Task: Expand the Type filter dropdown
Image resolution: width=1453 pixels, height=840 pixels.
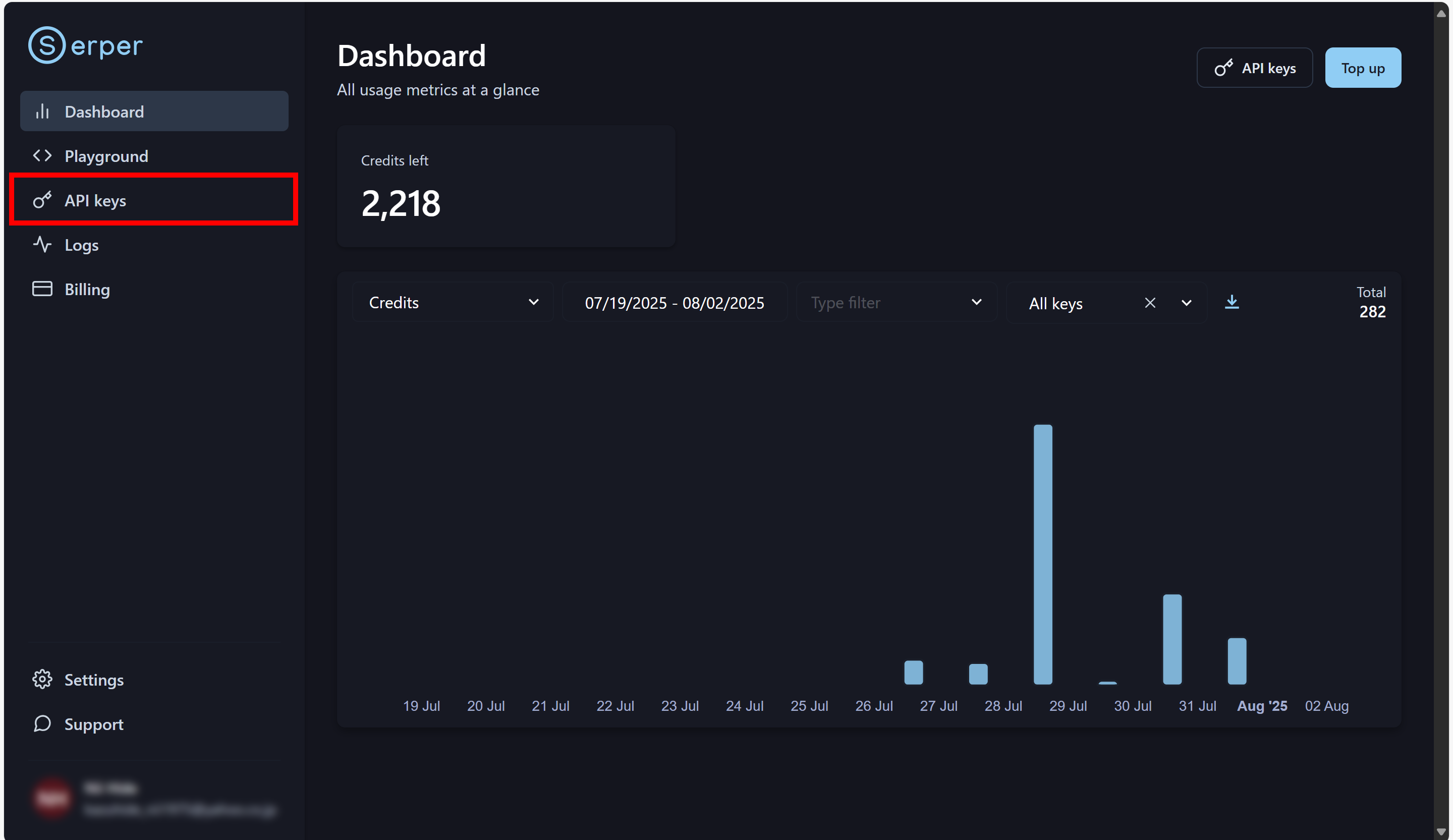Action: pyautogui.click(x=896, y=302)
